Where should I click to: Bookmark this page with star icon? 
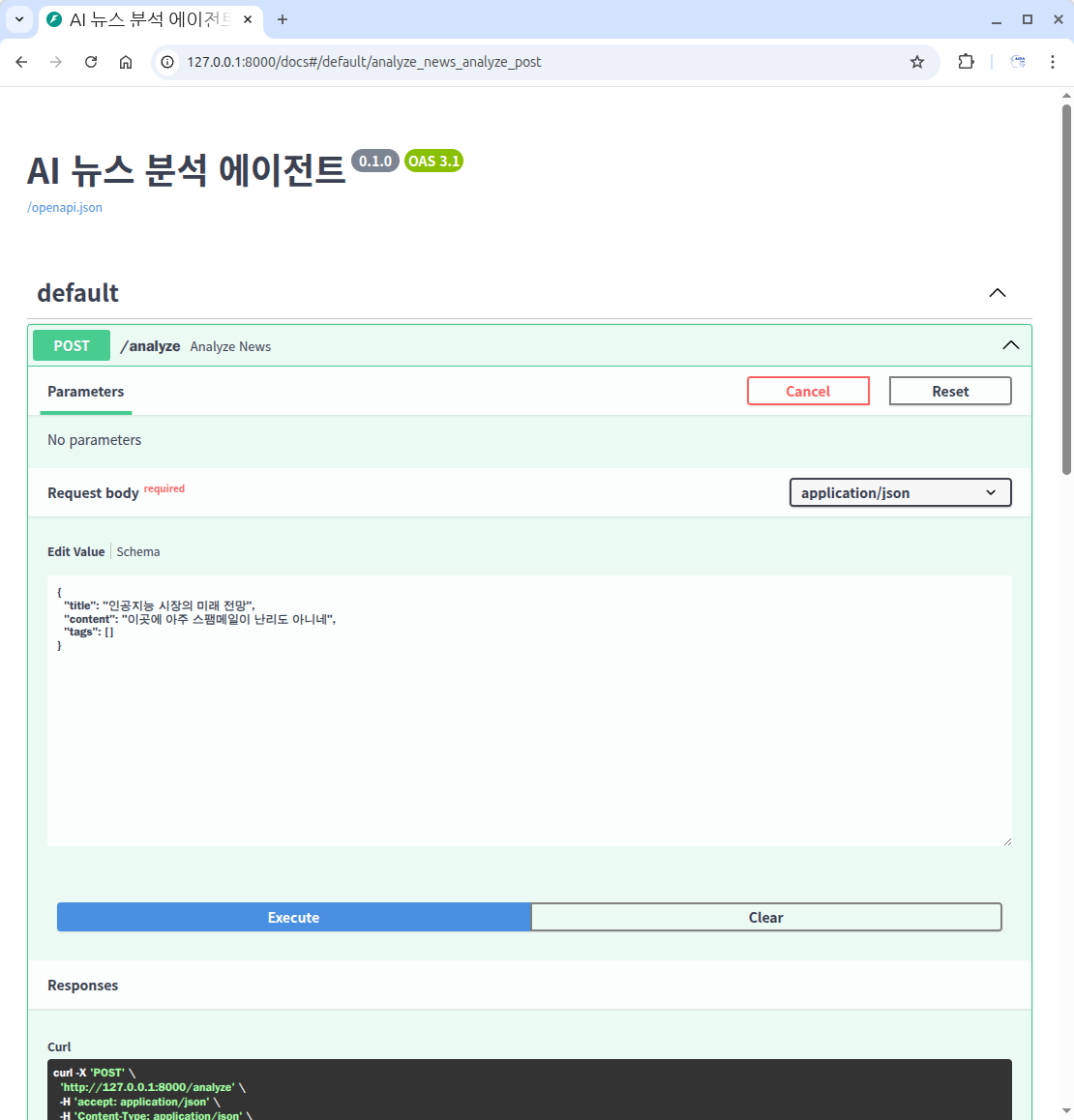(x=916, y=62)
